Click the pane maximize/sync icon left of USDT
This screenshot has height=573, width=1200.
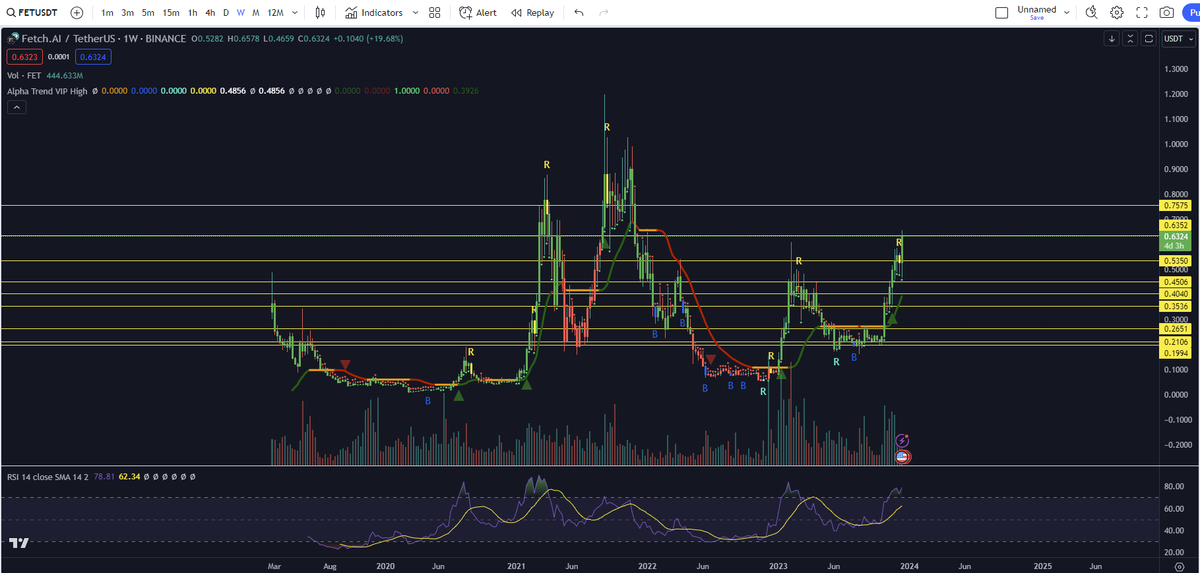1148,38
